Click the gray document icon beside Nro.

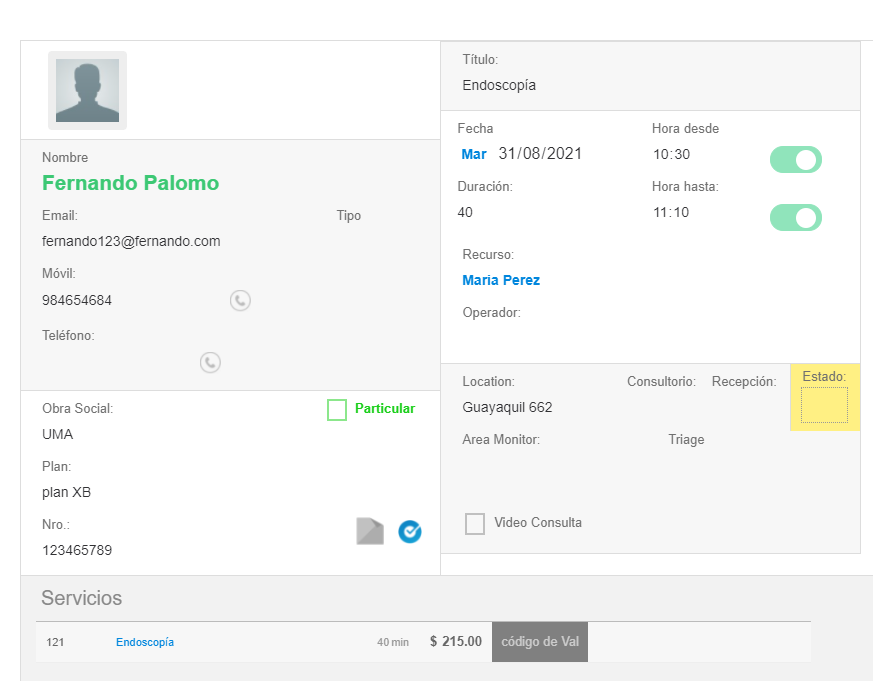click(370, 531)
